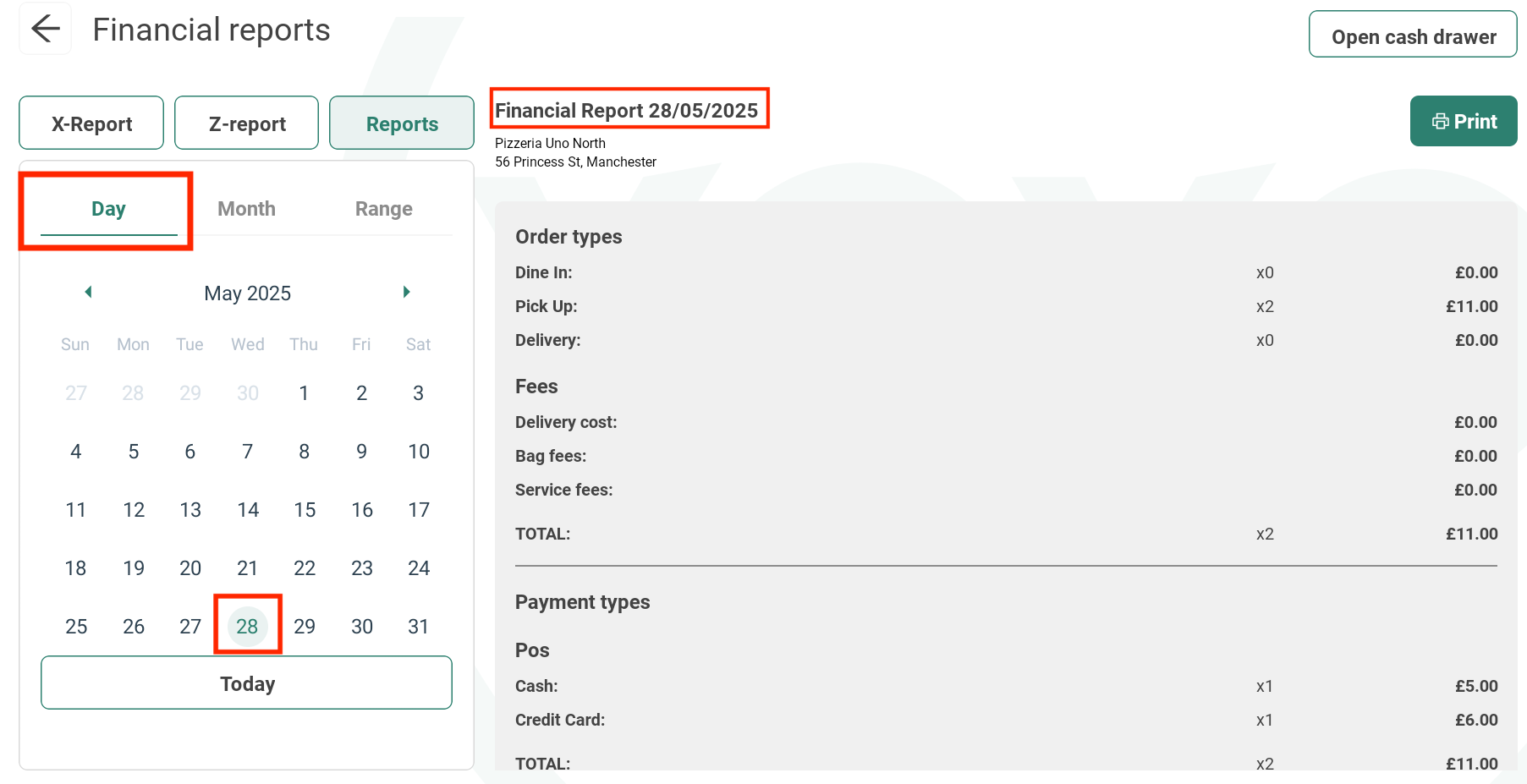Switch to the Reports section

point(401,123)
